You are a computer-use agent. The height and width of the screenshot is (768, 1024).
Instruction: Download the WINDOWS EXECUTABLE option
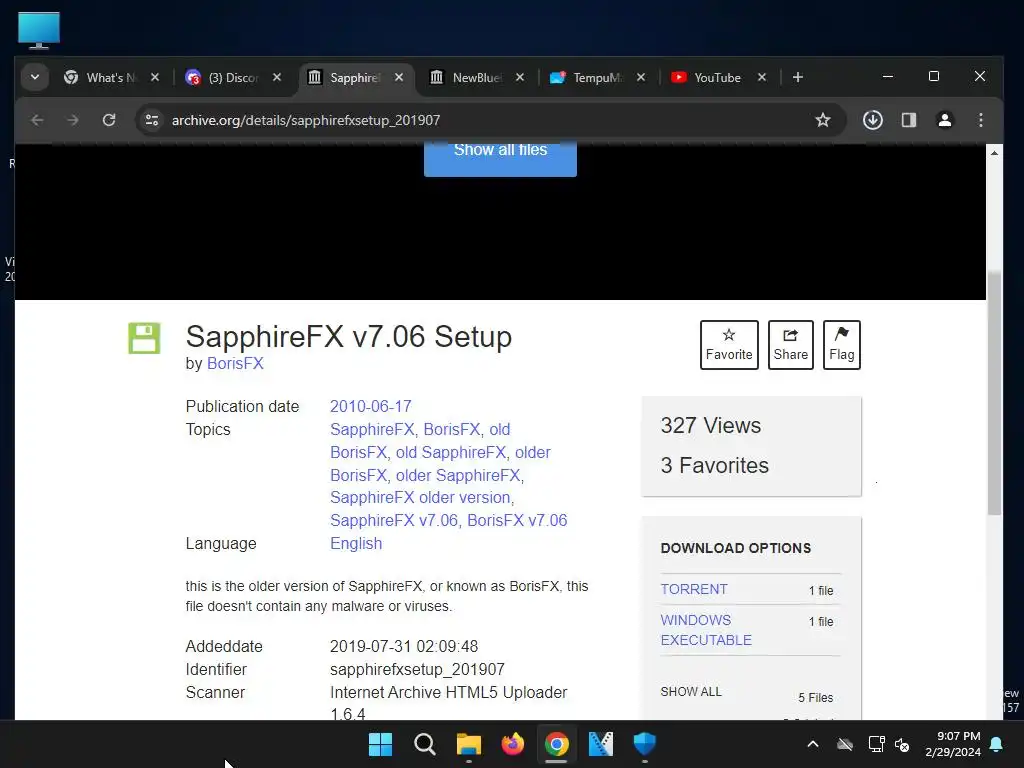point(706,630)
